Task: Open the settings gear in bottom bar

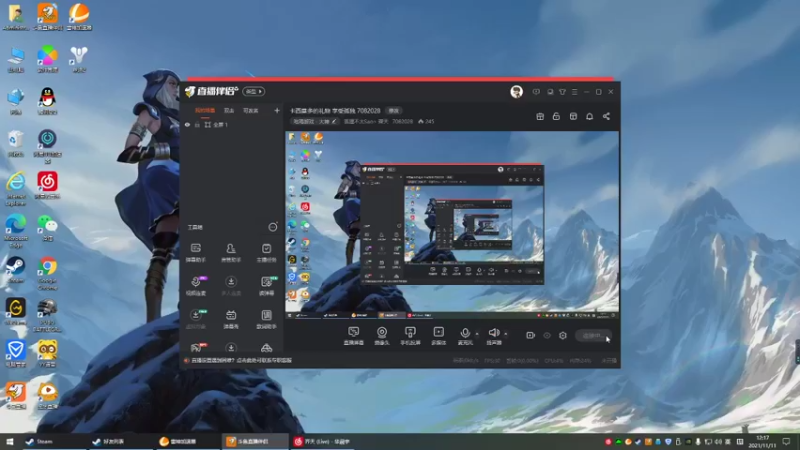Action: tap(563, 335)
